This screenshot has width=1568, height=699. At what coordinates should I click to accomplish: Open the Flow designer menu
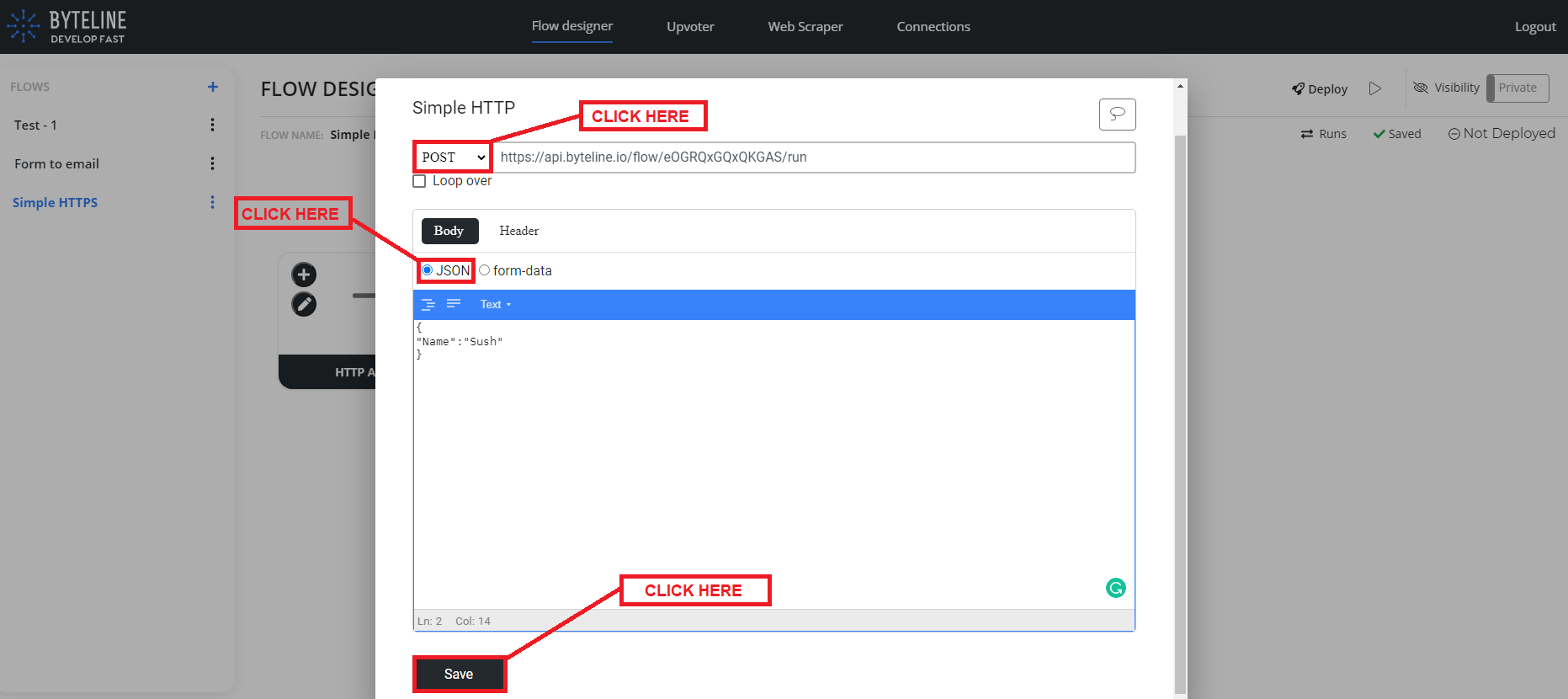(x=572, y=26)
